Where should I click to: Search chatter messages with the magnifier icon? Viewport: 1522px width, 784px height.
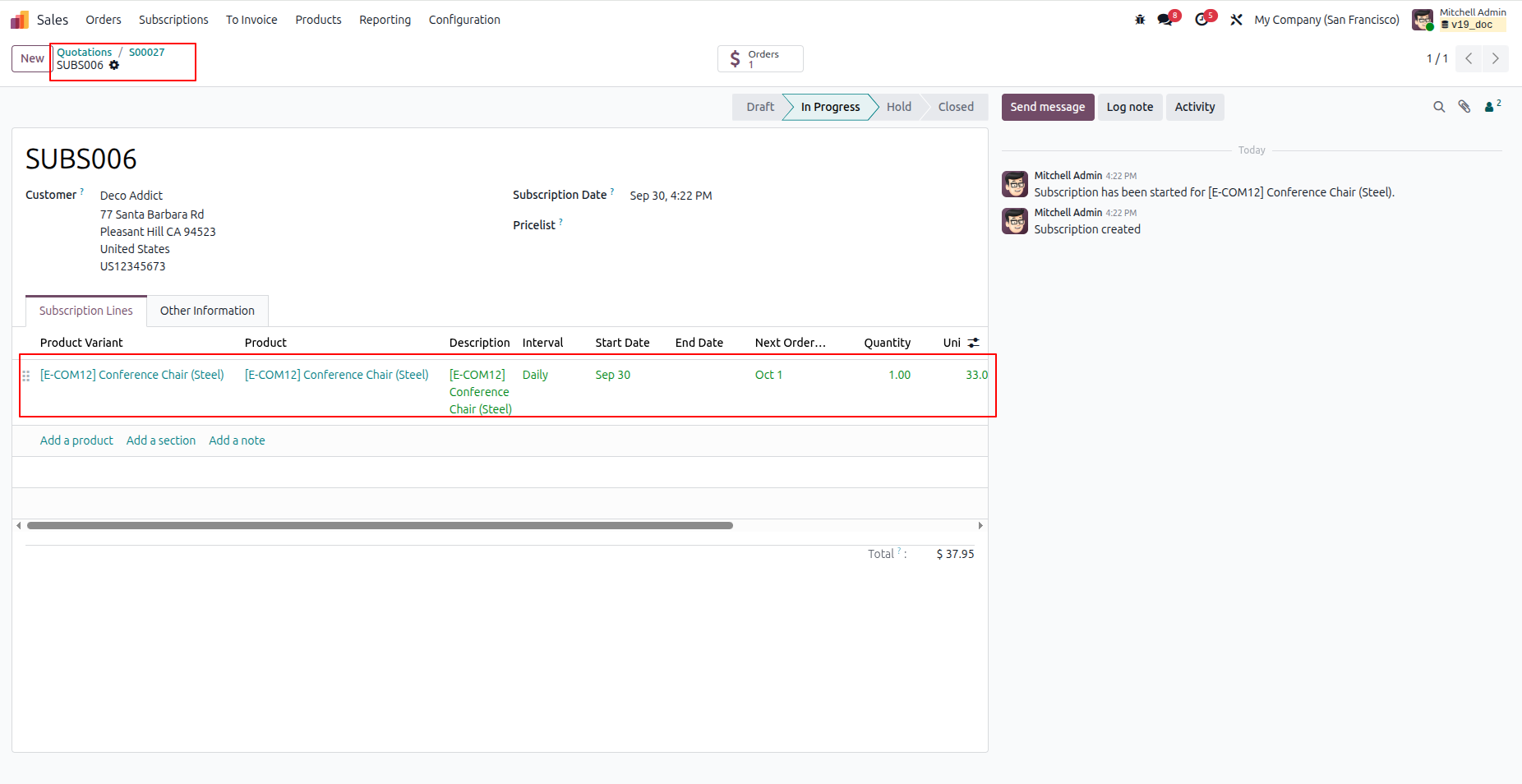pyautogui.click(x=1439, y=107)
